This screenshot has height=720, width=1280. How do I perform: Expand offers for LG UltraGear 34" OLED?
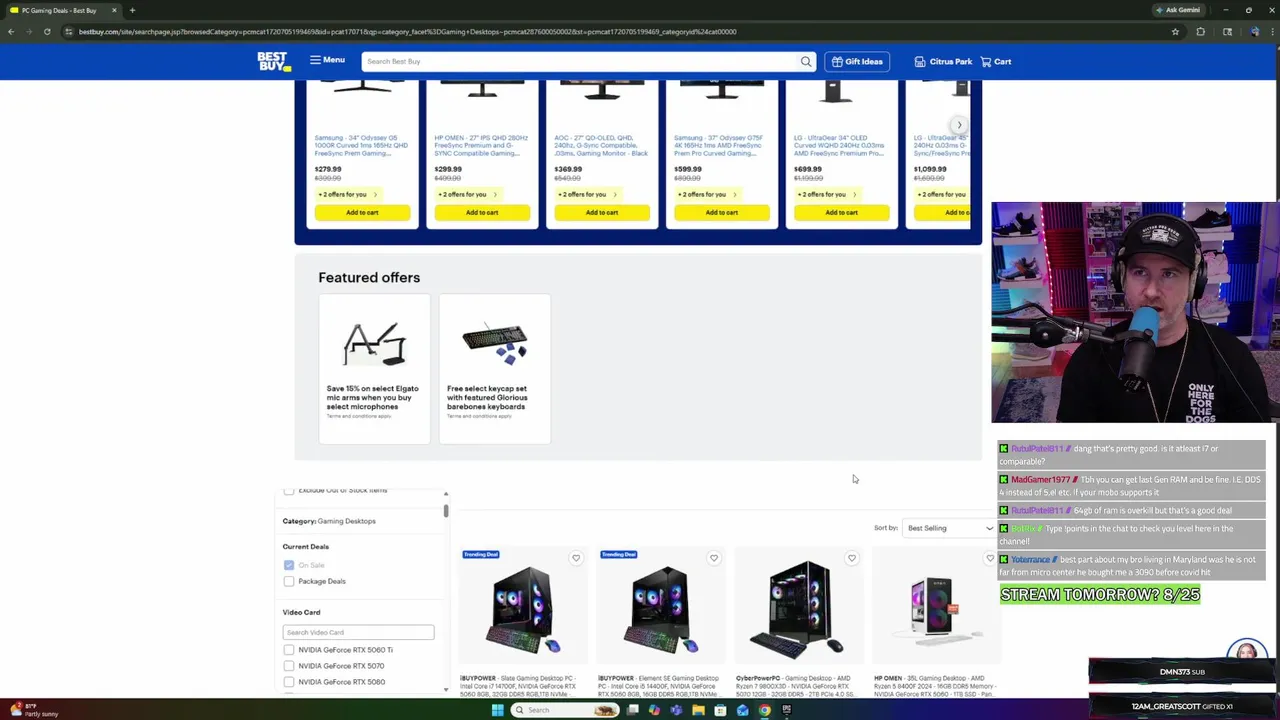tap(827, 194)
